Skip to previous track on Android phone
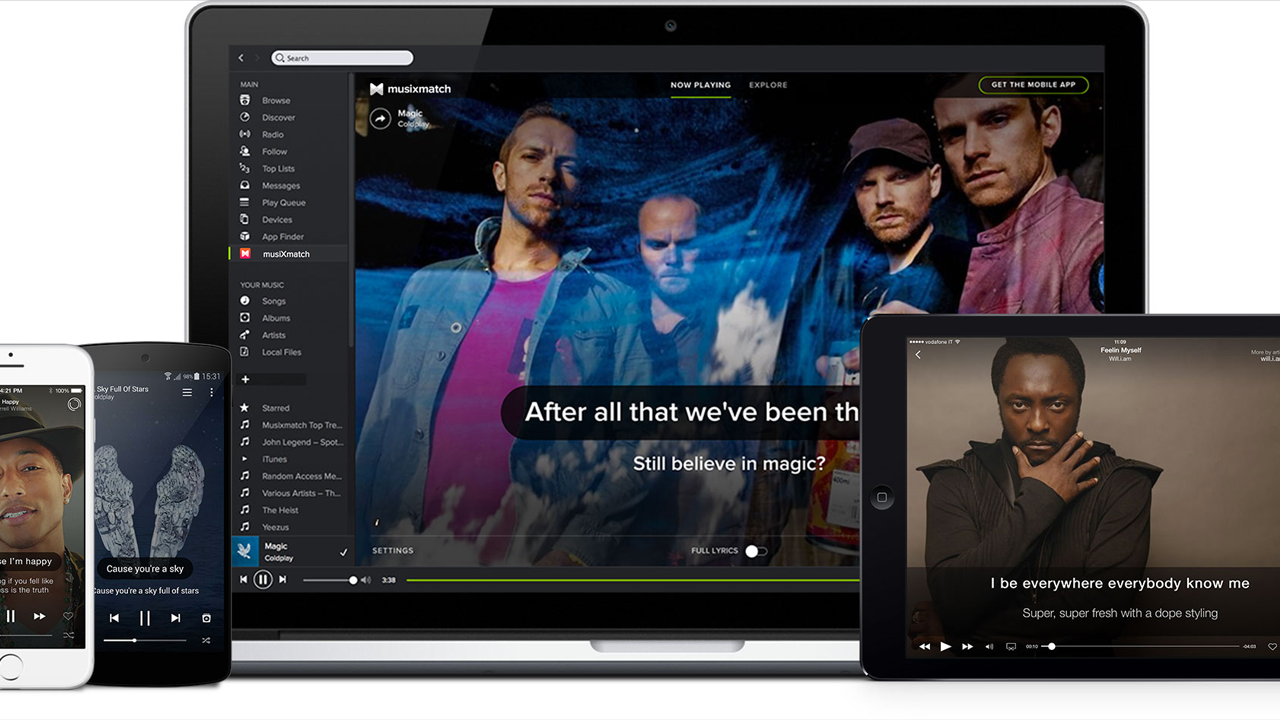1280x720 pixels. [x=114, y=618]
